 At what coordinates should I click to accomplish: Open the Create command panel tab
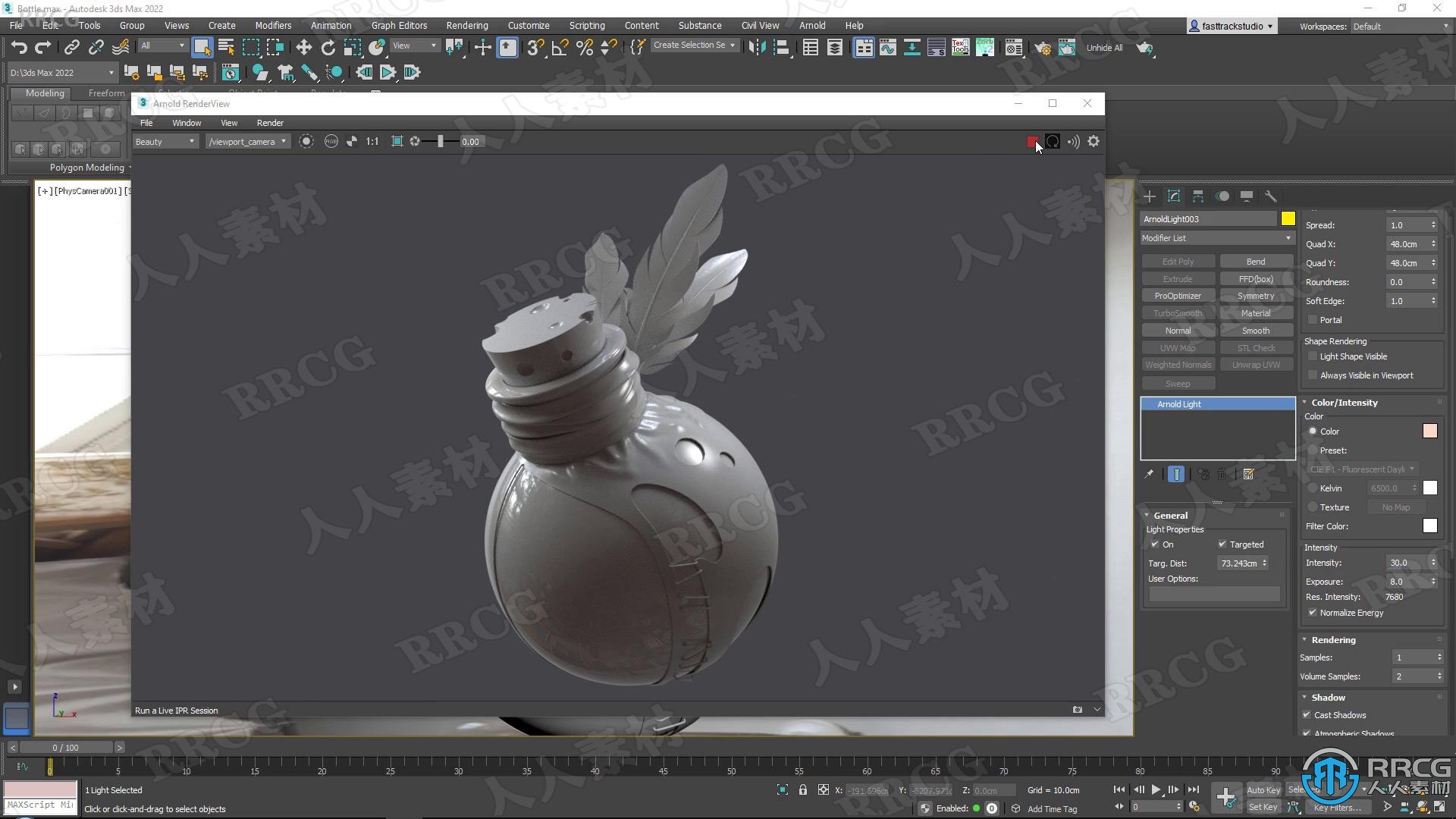click(1149, 196)
